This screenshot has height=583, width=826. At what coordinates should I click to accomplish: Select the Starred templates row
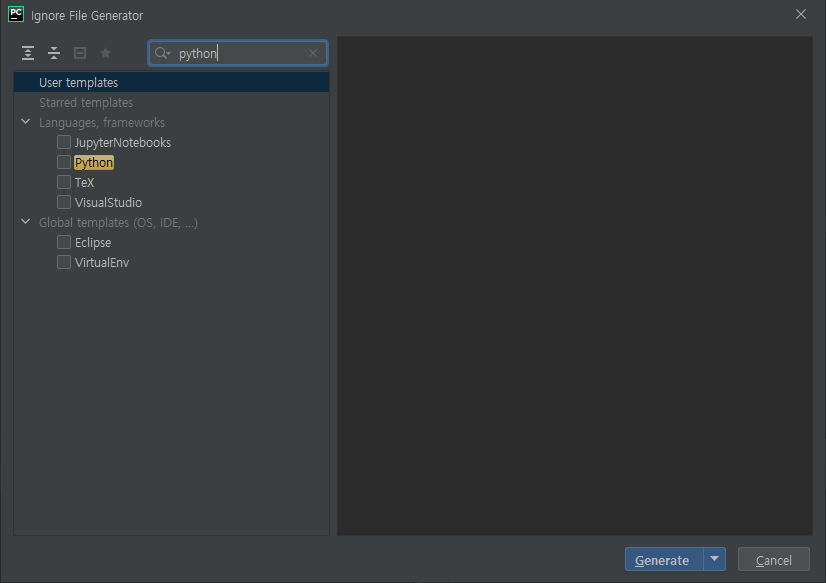pyautogui.click(x=171, y=102)
